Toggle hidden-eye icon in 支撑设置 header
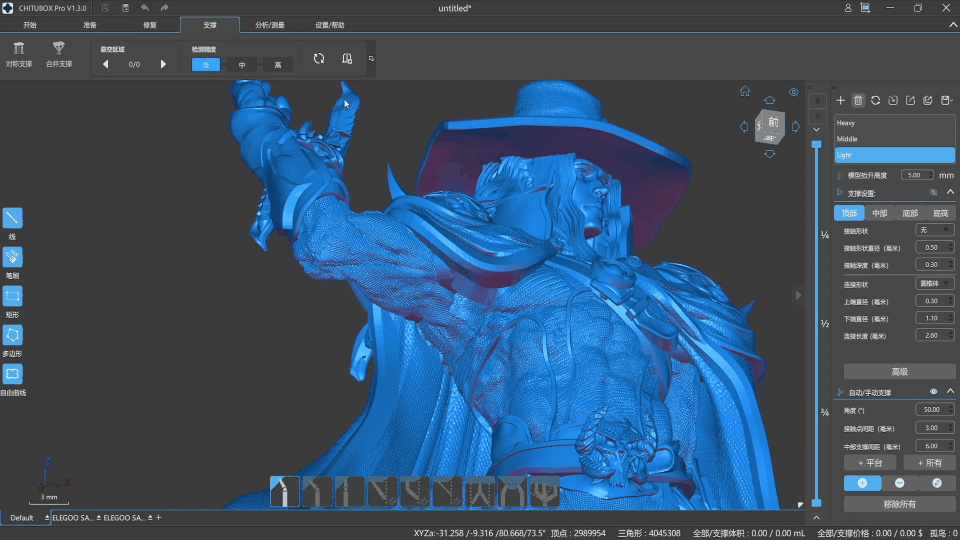960x540 pixels. [x=934, y=192]
